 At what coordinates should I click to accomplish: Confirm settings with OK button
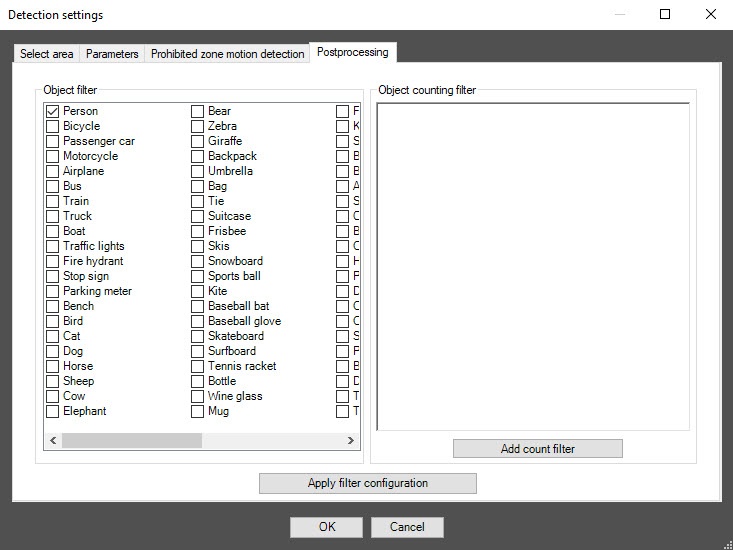point(326,527)
